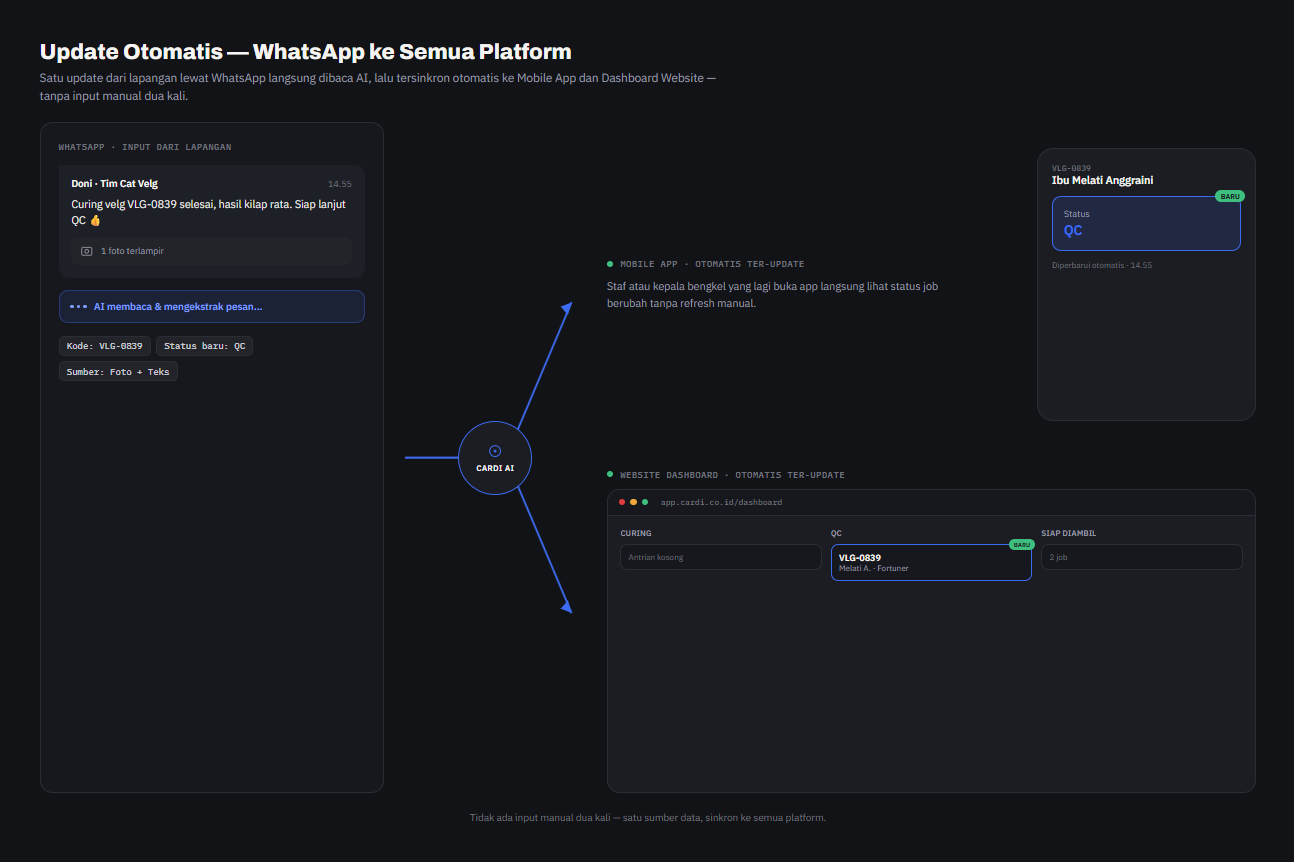1294x862 pixels.
Task: Click the "Antrian kosong" box under CURING
Action: click(721, 557)
